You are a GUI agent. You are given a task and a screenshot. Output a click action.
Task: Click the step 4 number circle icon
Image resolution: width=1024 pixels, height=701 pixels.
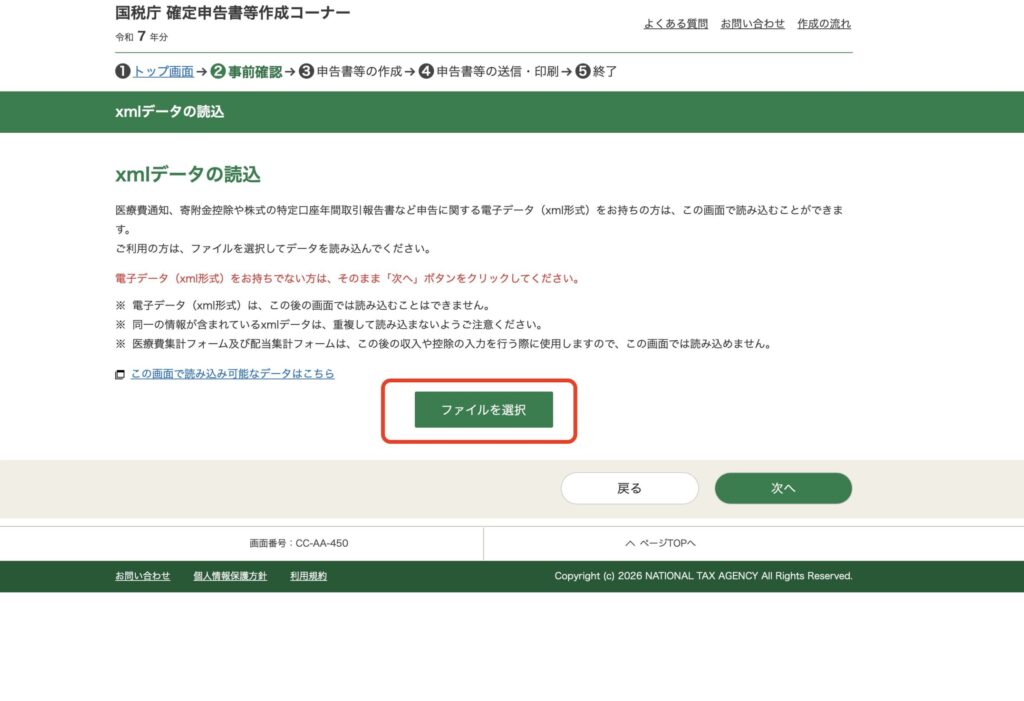[426, 72]
